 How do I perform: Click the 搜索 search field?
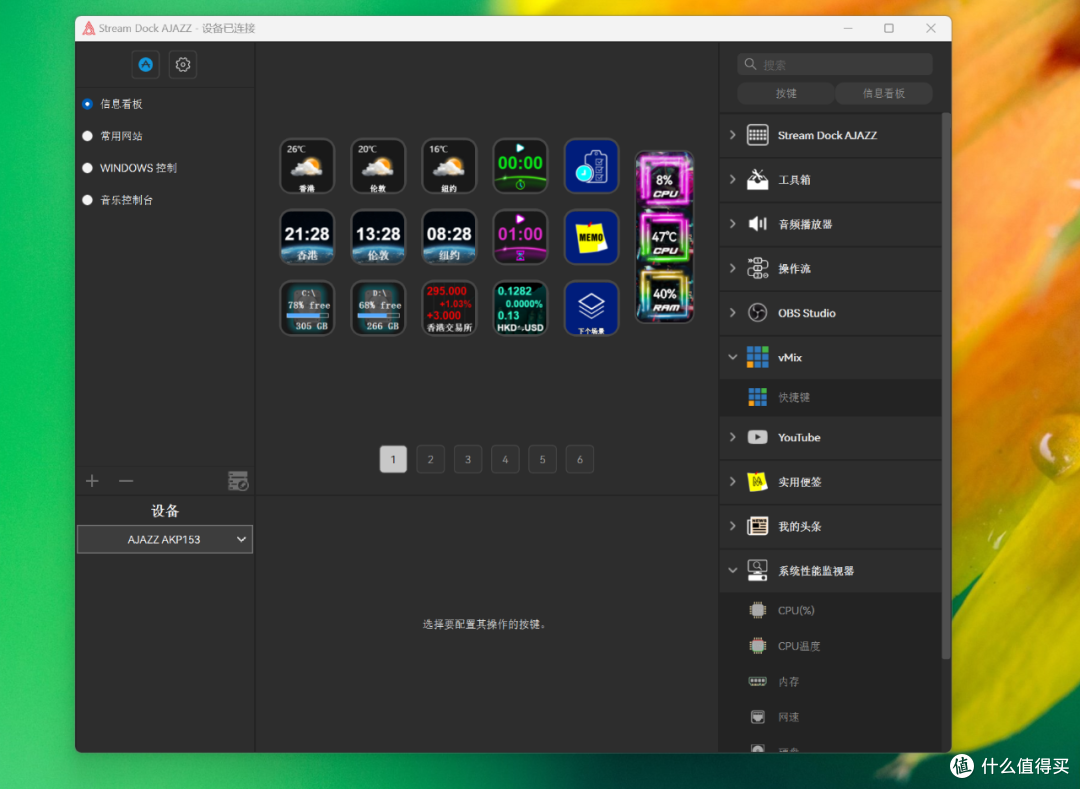coord(835,64)
